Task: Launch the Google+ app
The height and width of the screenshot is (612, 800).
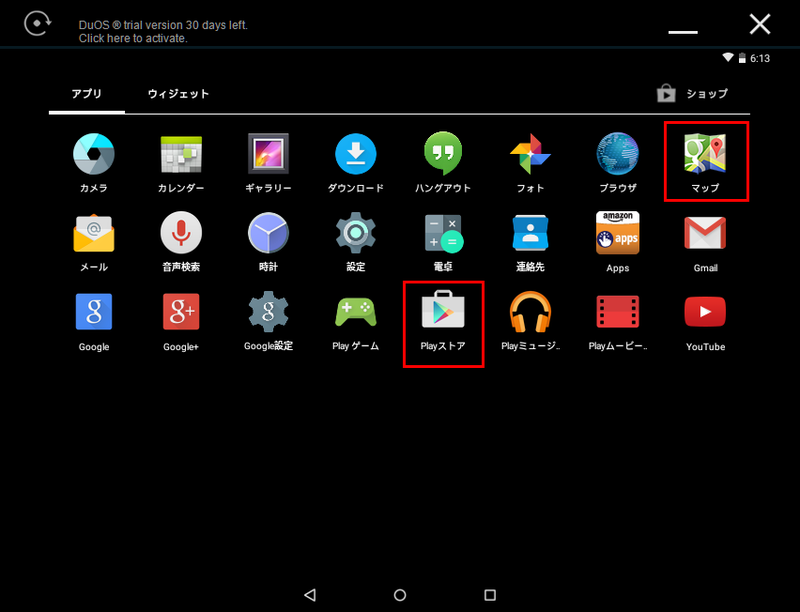Action: pos(181,322)
